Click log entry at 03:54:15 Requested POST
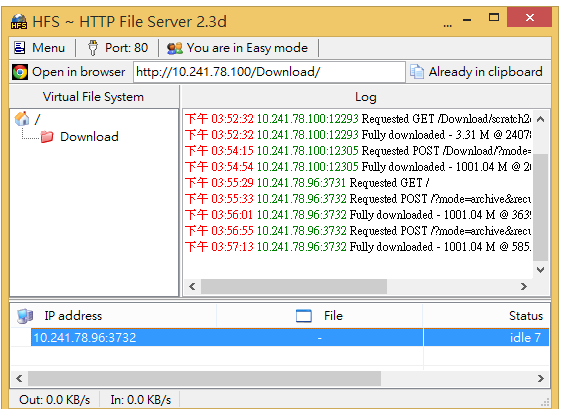 pyautogui.click(x=358, y=151)
